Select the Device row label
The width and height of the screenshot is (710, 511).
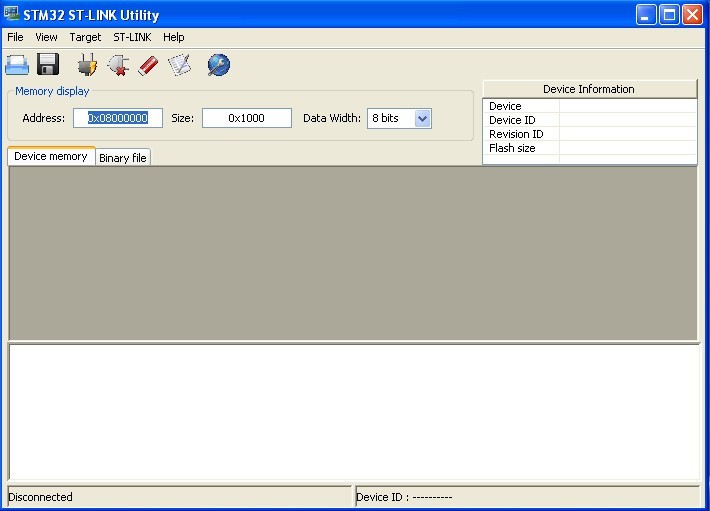tap(505, 106)
